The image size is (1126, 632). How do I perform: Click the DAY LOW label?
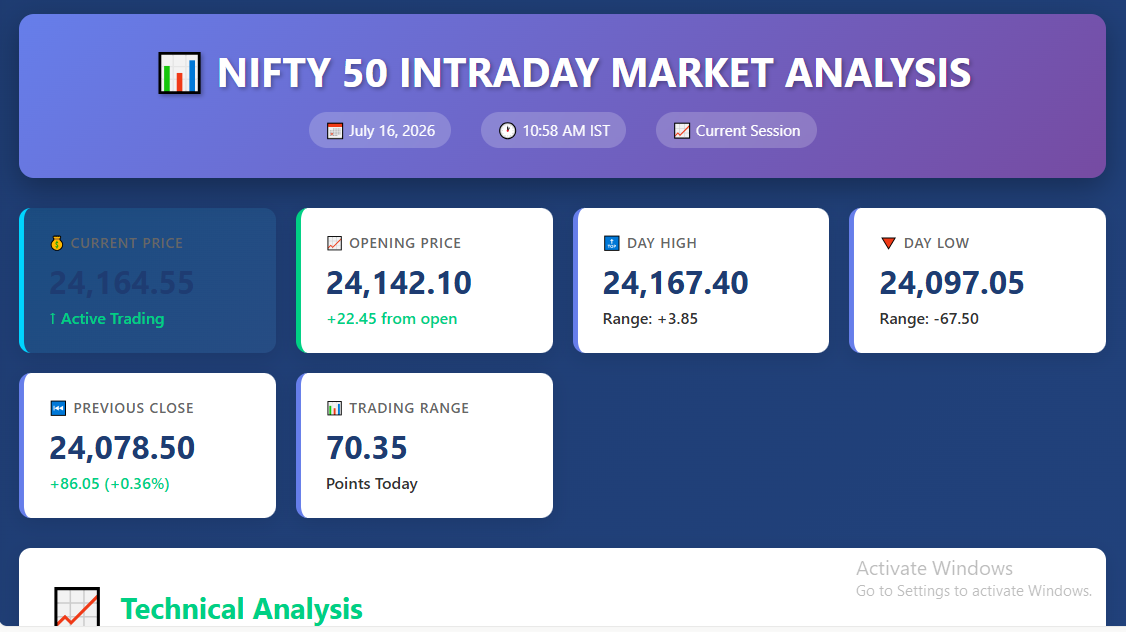pos(936,243)
